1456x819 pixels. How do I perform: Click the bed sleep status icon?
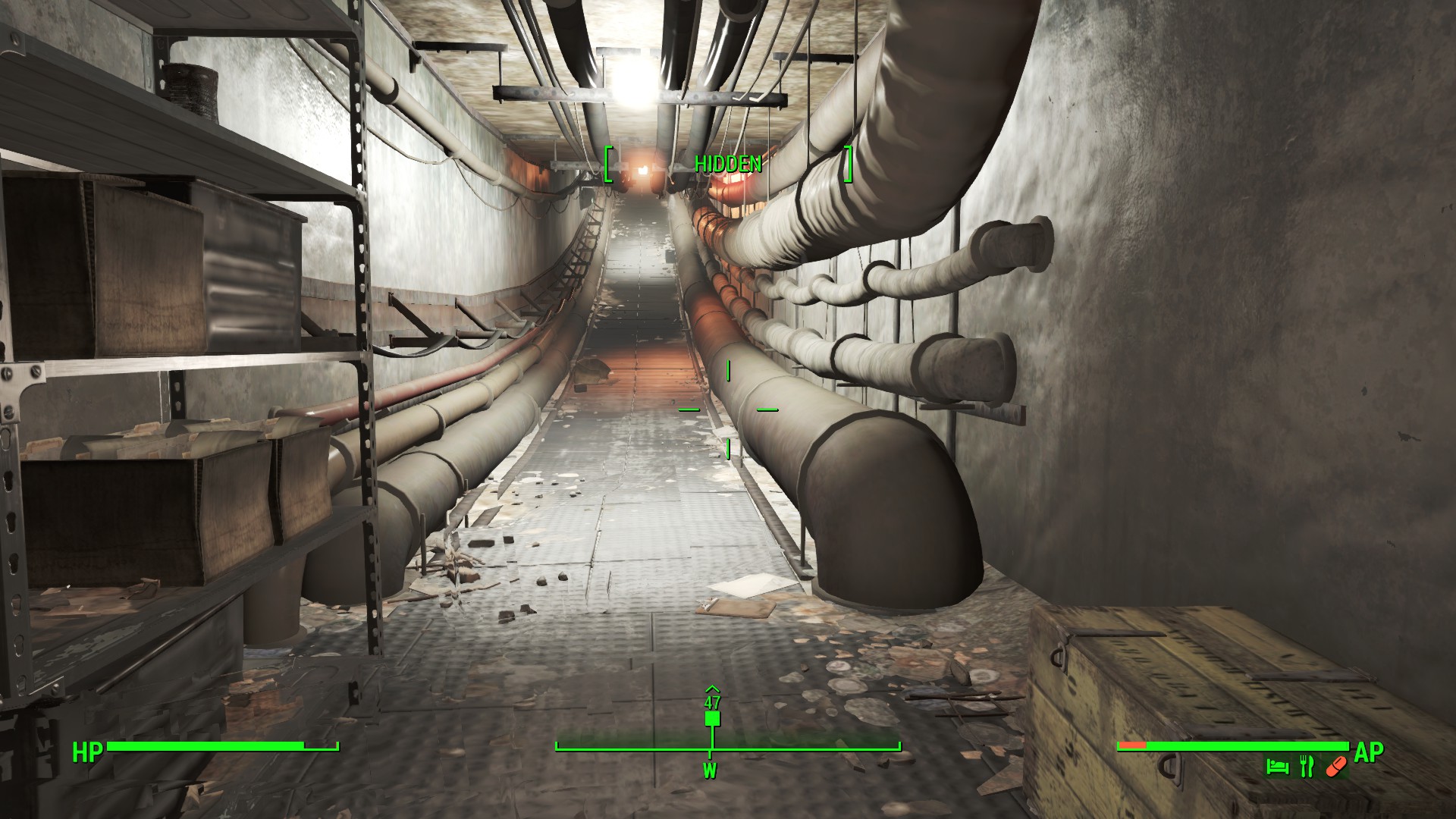pos(1278,767)
